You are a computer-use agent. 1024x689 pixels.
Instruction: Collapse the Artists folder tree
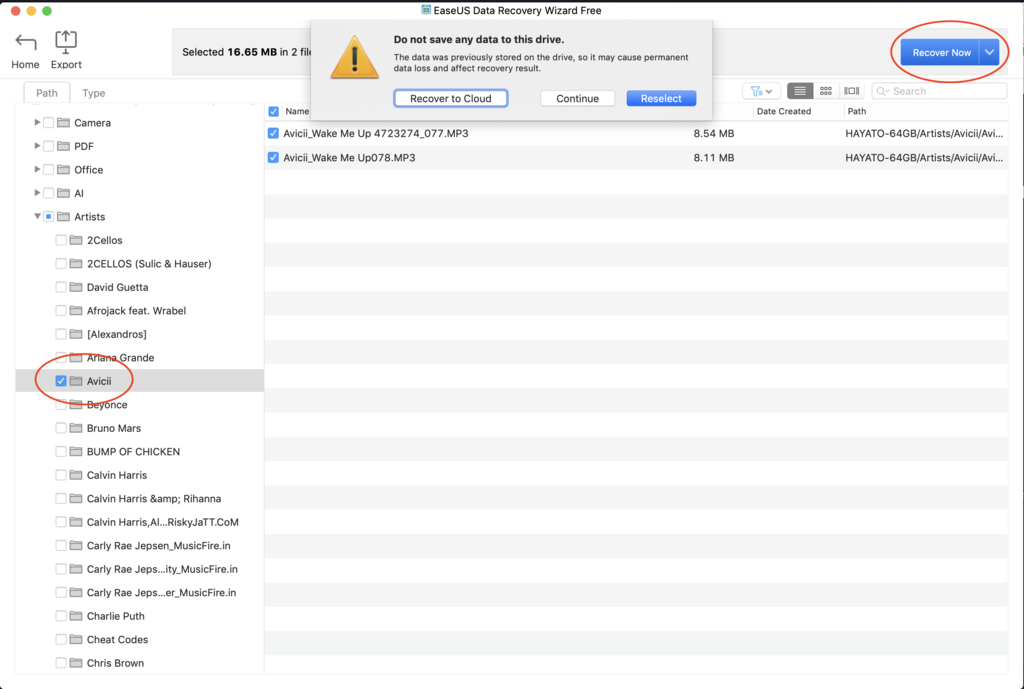point(37,216)
